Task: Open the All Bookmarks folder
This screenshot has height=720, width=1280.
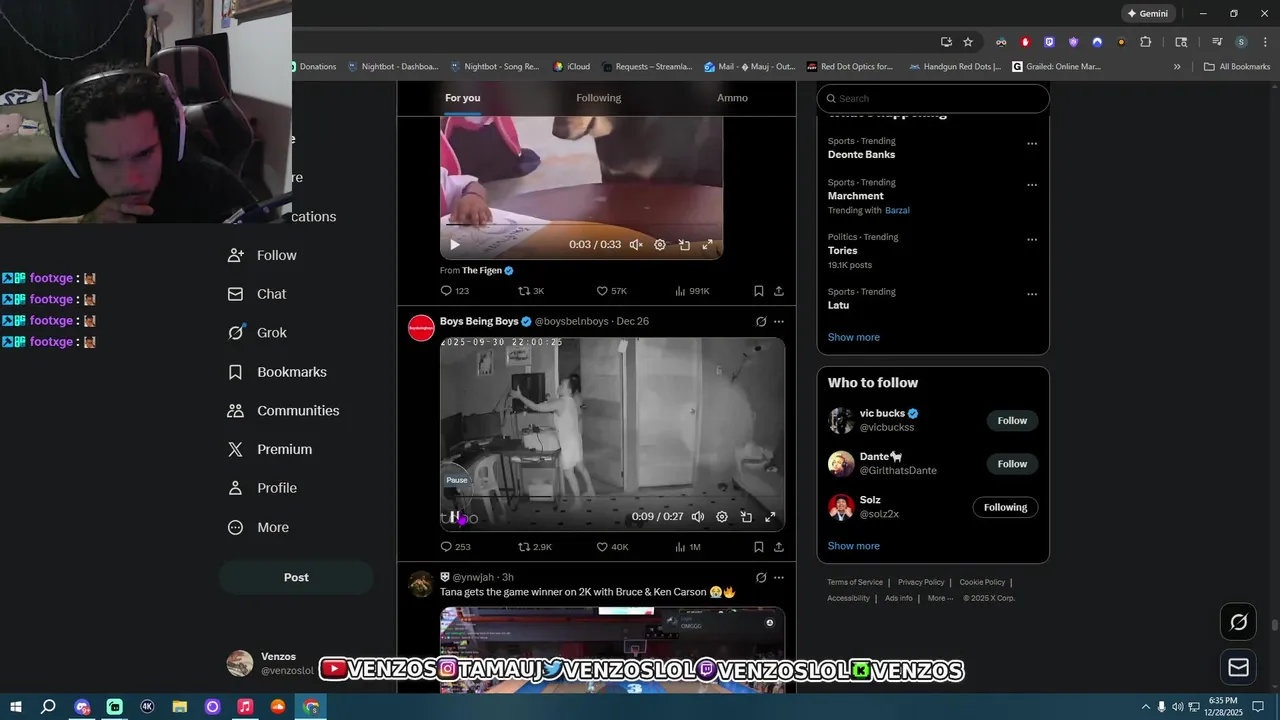Action: (x=1237, y=67)
